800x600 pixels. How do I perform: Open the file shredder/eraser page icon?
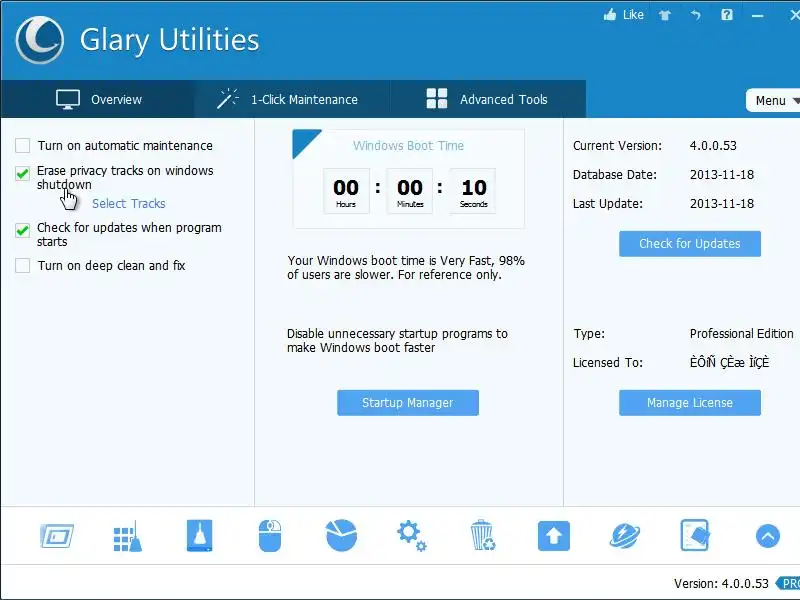(x=695, y=535)
